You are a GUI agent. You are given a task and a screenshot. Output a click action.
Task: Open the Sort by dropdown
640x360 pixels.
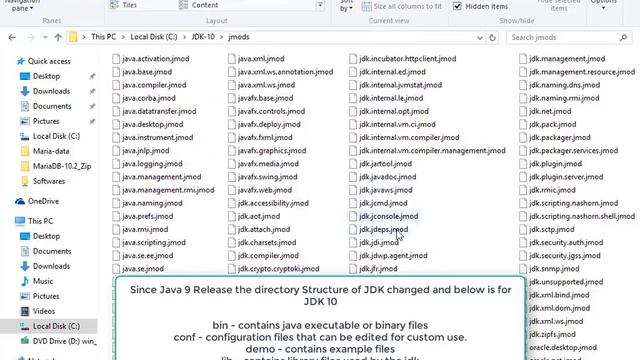pos(346,6)
